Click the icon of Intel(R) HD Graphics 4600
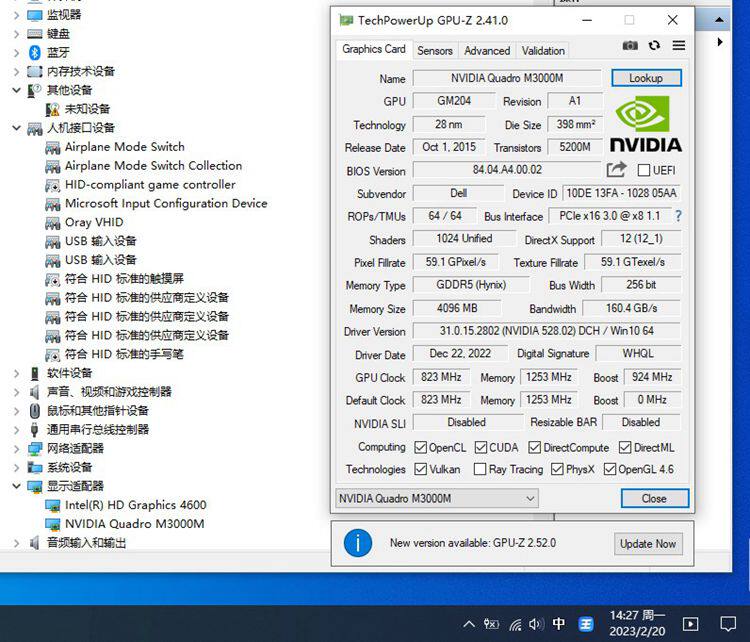 52,505
